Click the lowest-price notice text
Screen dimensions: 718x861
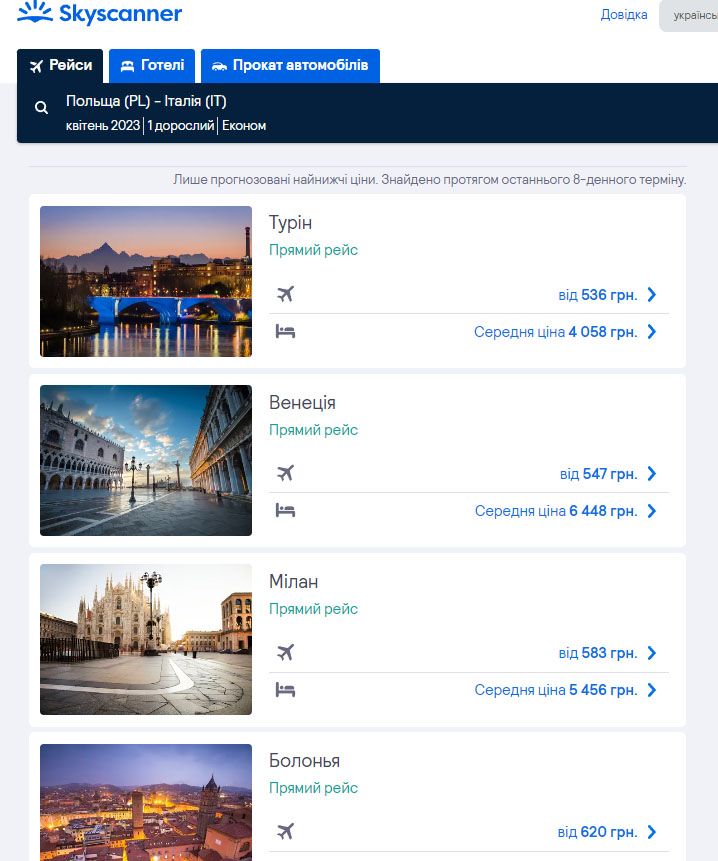pos(429,180)
